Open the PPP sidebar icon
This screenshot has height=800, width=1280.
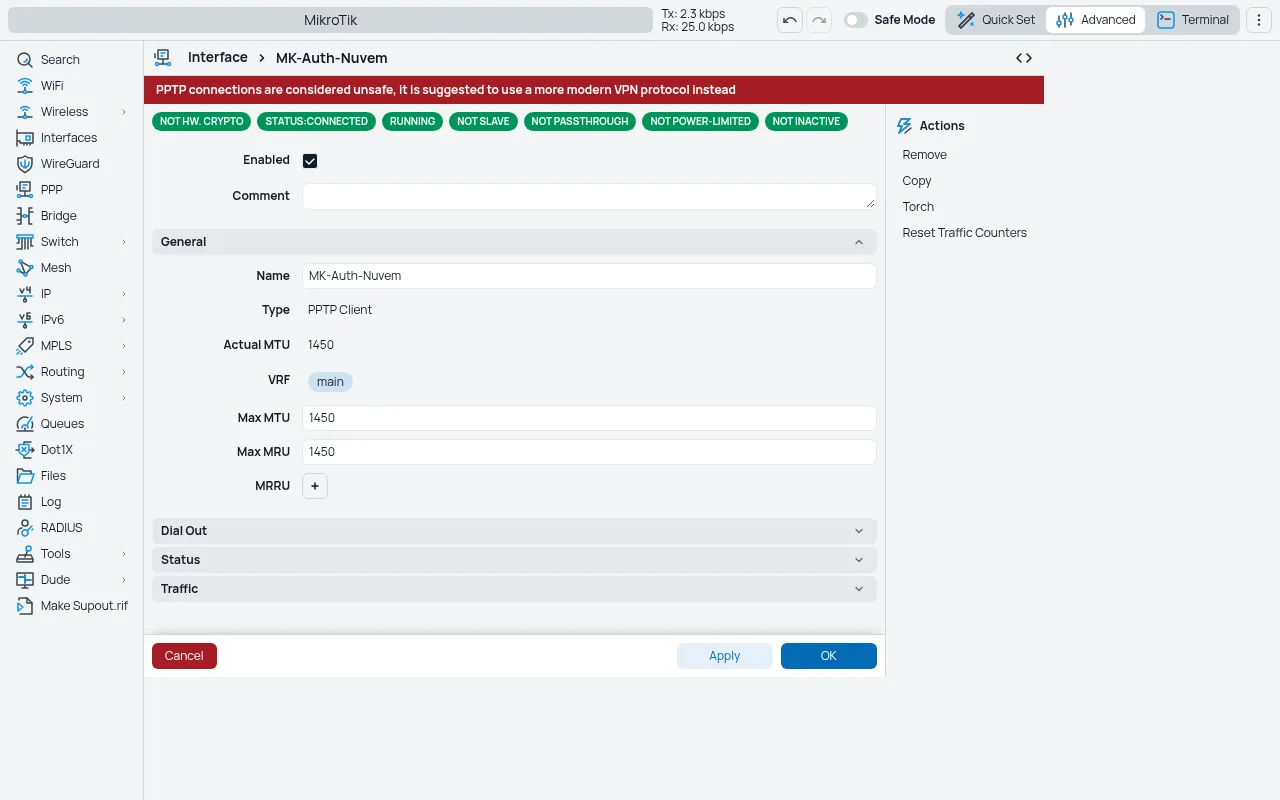(25, 190)
